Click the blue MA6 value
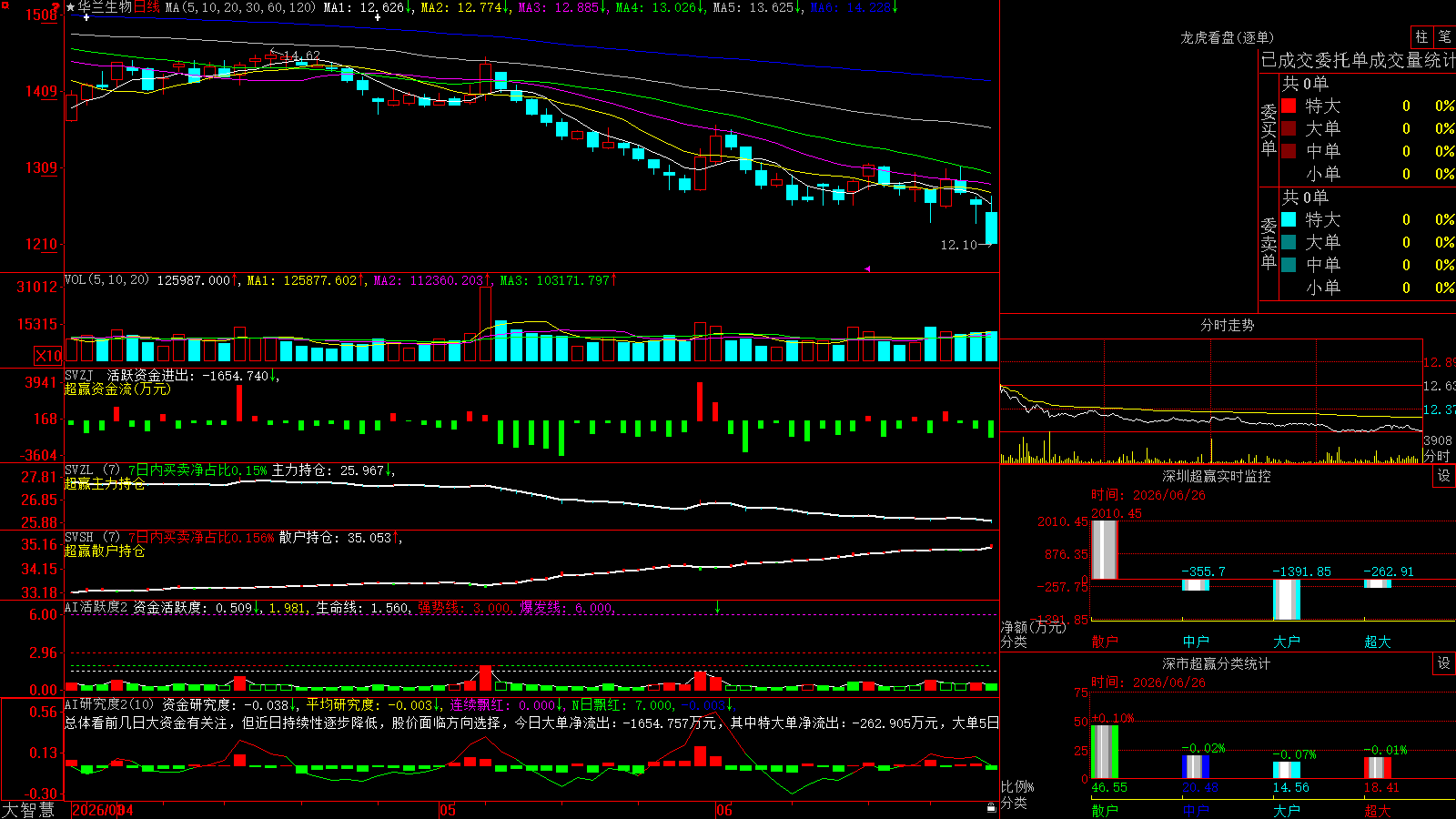1456x819 pixels. point(851,7)
